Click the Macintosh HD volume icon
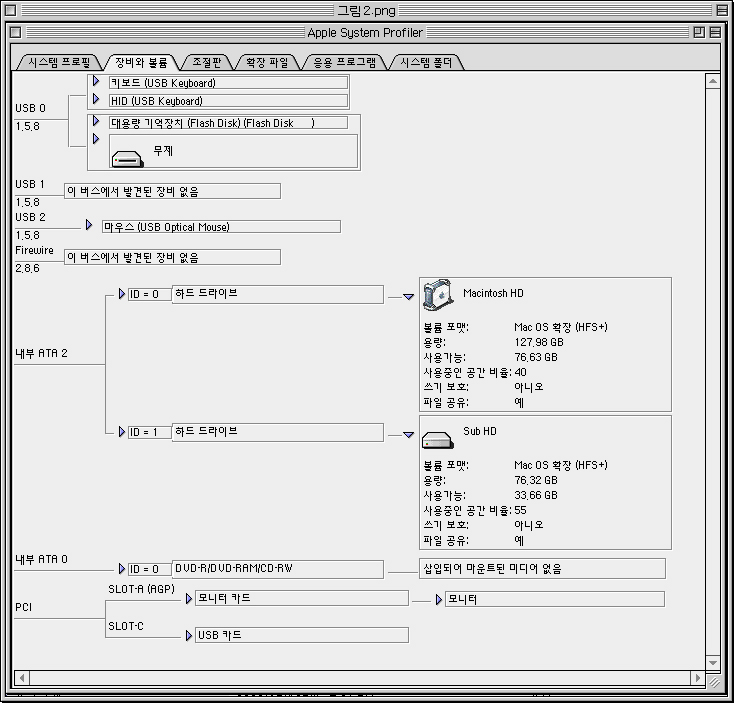The width and height of the screenshot is (734, 703). pyautogui.click(x=437, y=295)
